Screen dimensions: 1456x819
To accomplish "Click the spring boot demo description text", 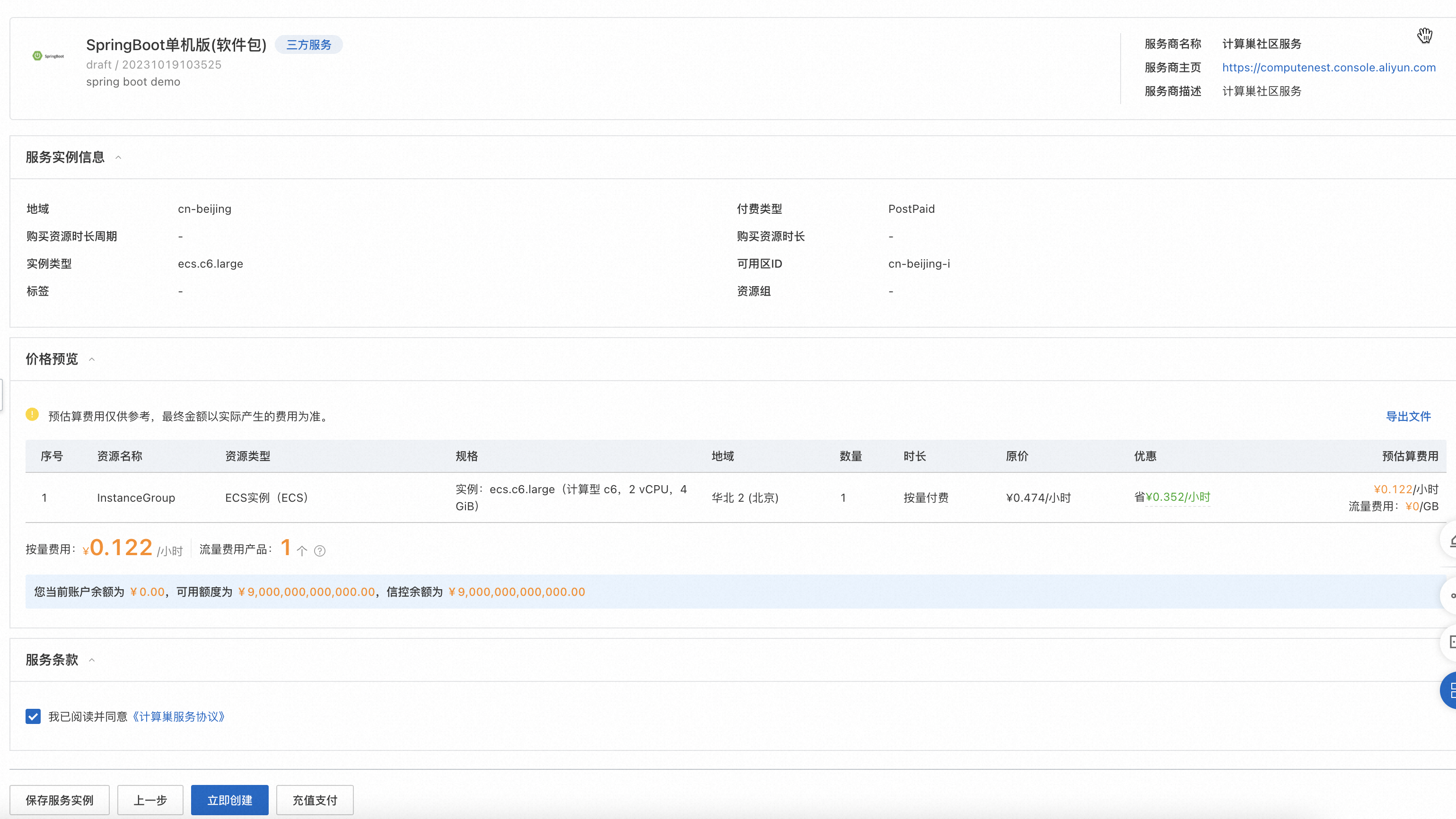I will [x=133, y=82].
